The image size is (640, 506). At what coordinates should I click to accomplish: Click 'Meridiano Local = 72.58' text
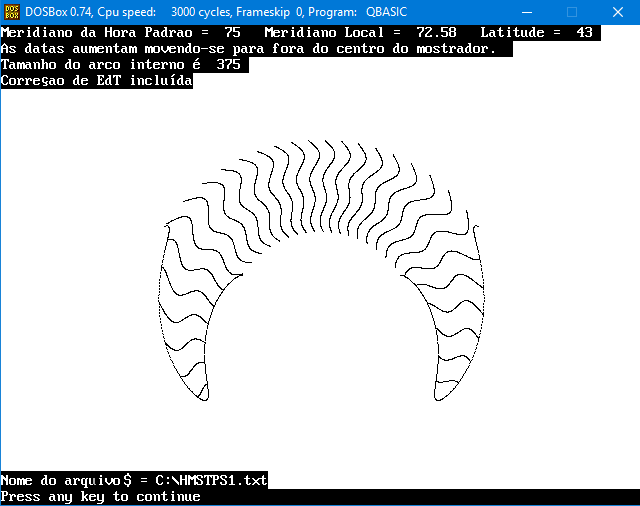(360, 33)
